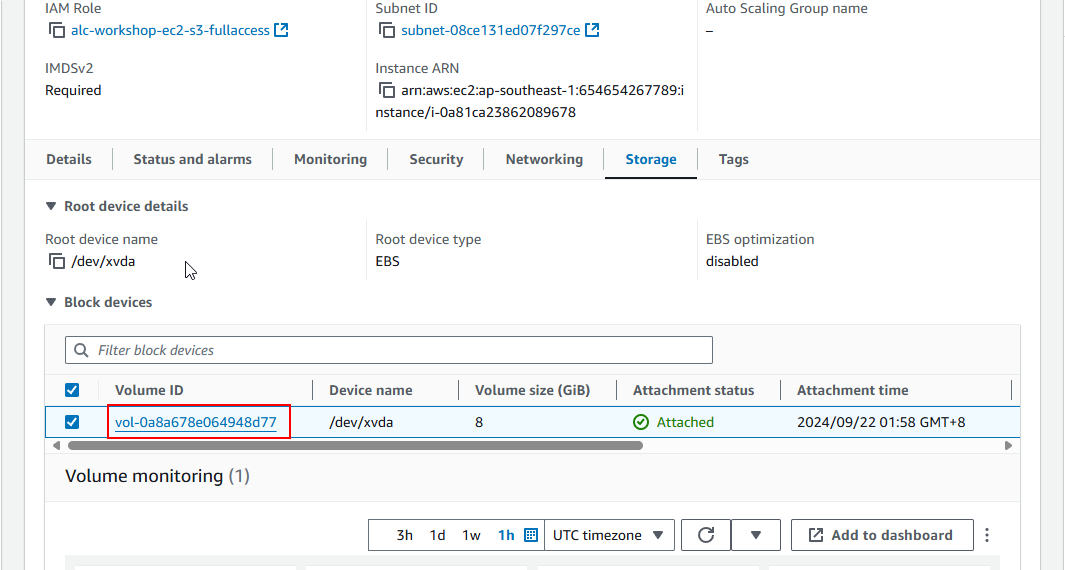Open volume vol-0a8a678e064948d77 link

[x=196, y=422]
